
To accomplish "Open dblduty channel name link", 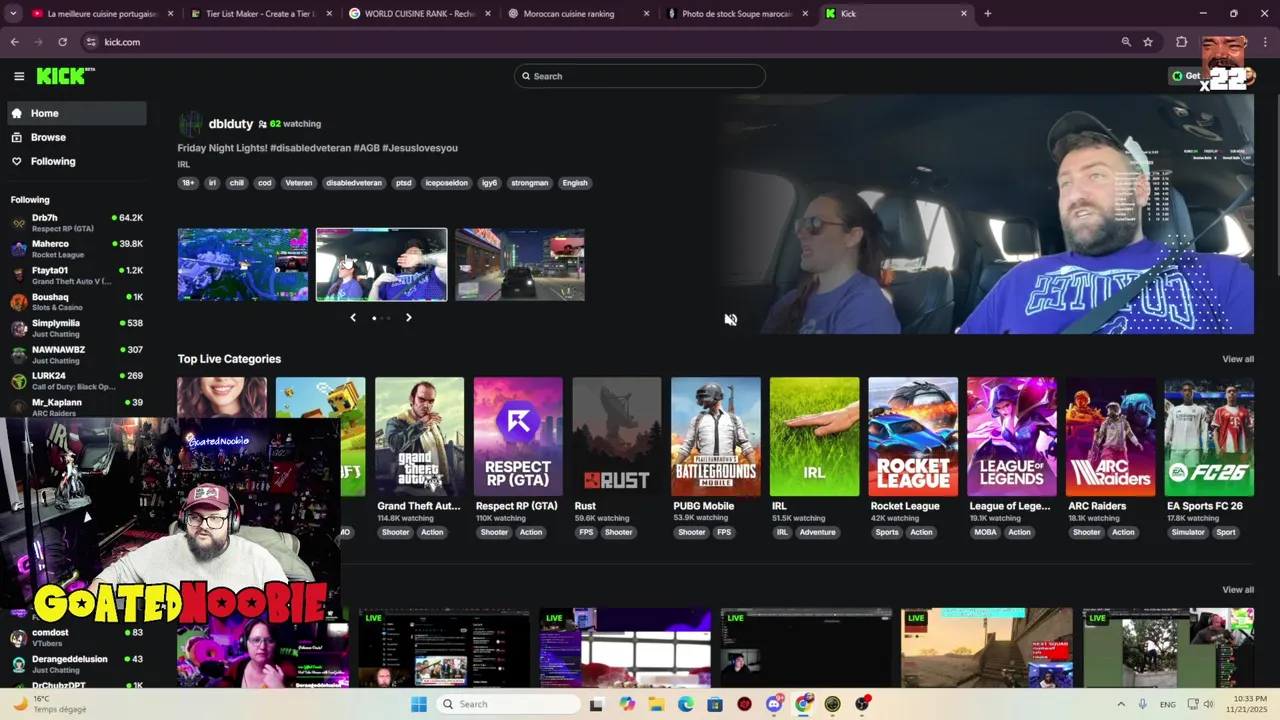I will [x=231, y=124].
